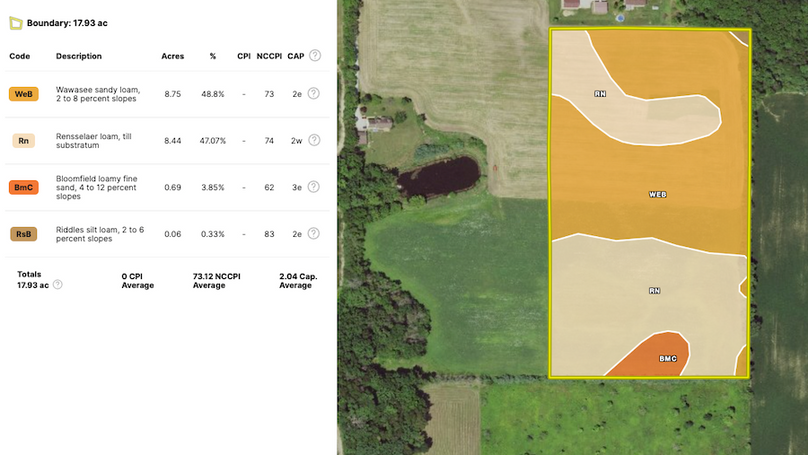This screenshot has width=808, height=455.
Task: Click help icon in Rensselaer loam row
Action: coord(313,141)
